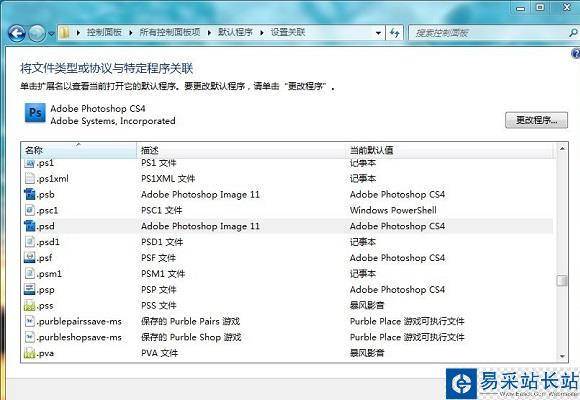Click the .ps1 file type icon
Image resolution: width=580 pixels, height=400 pixels.
(x=30, y=163)
